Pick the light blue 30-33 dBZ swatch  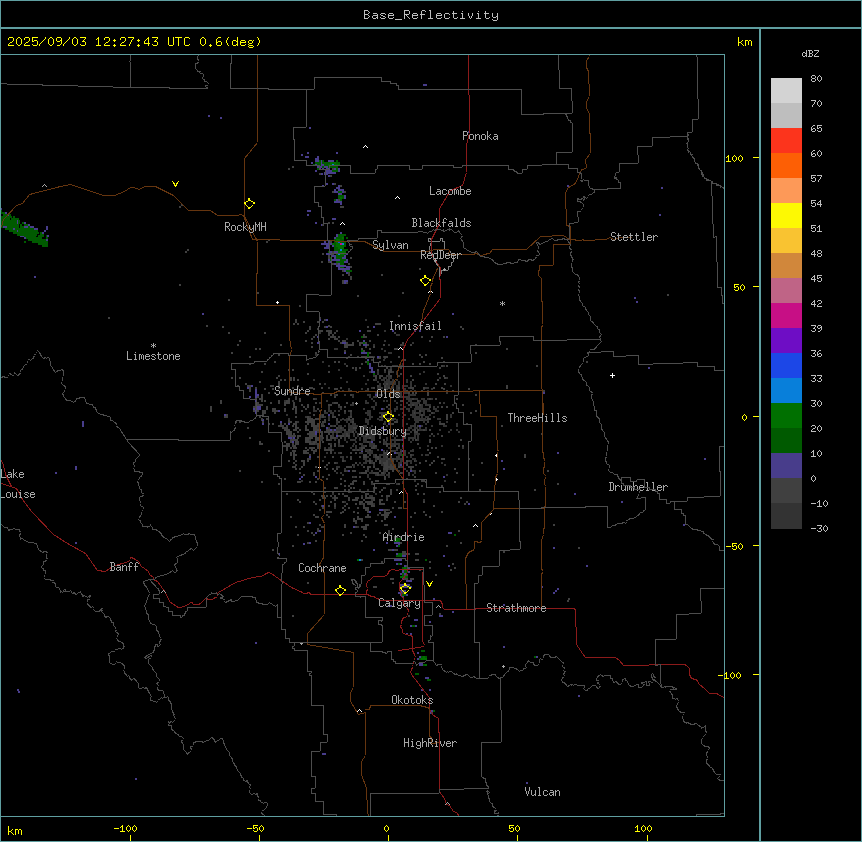tap(786, 391)
